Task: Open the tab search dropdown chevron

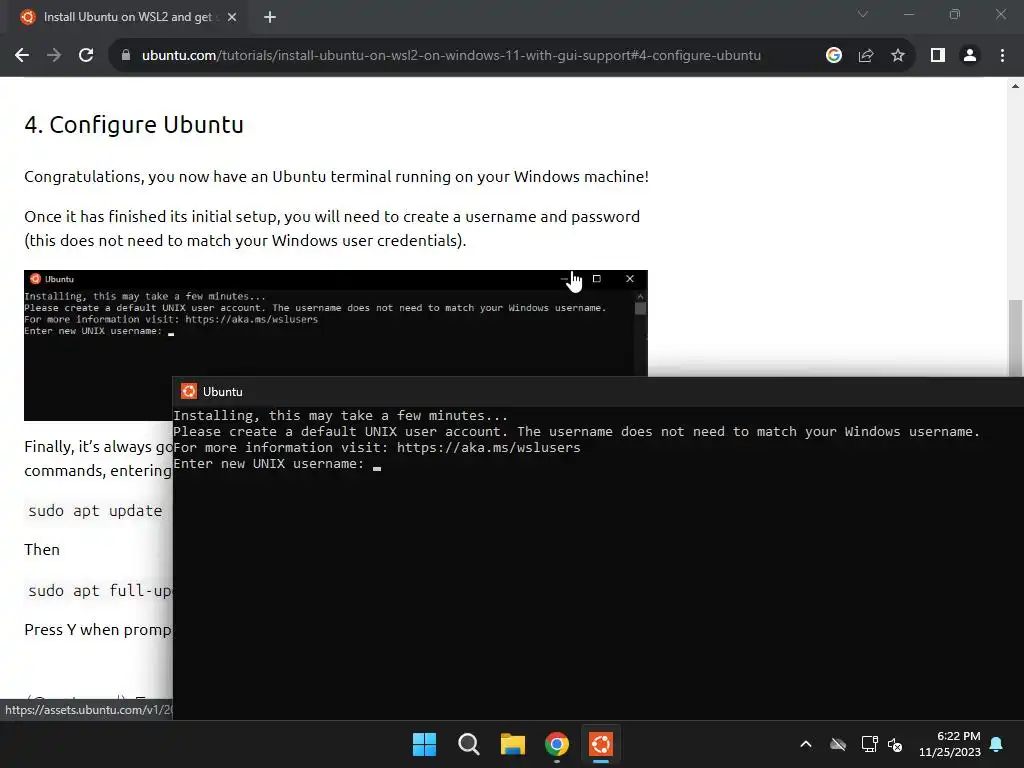Action: [x=863, y=14]
